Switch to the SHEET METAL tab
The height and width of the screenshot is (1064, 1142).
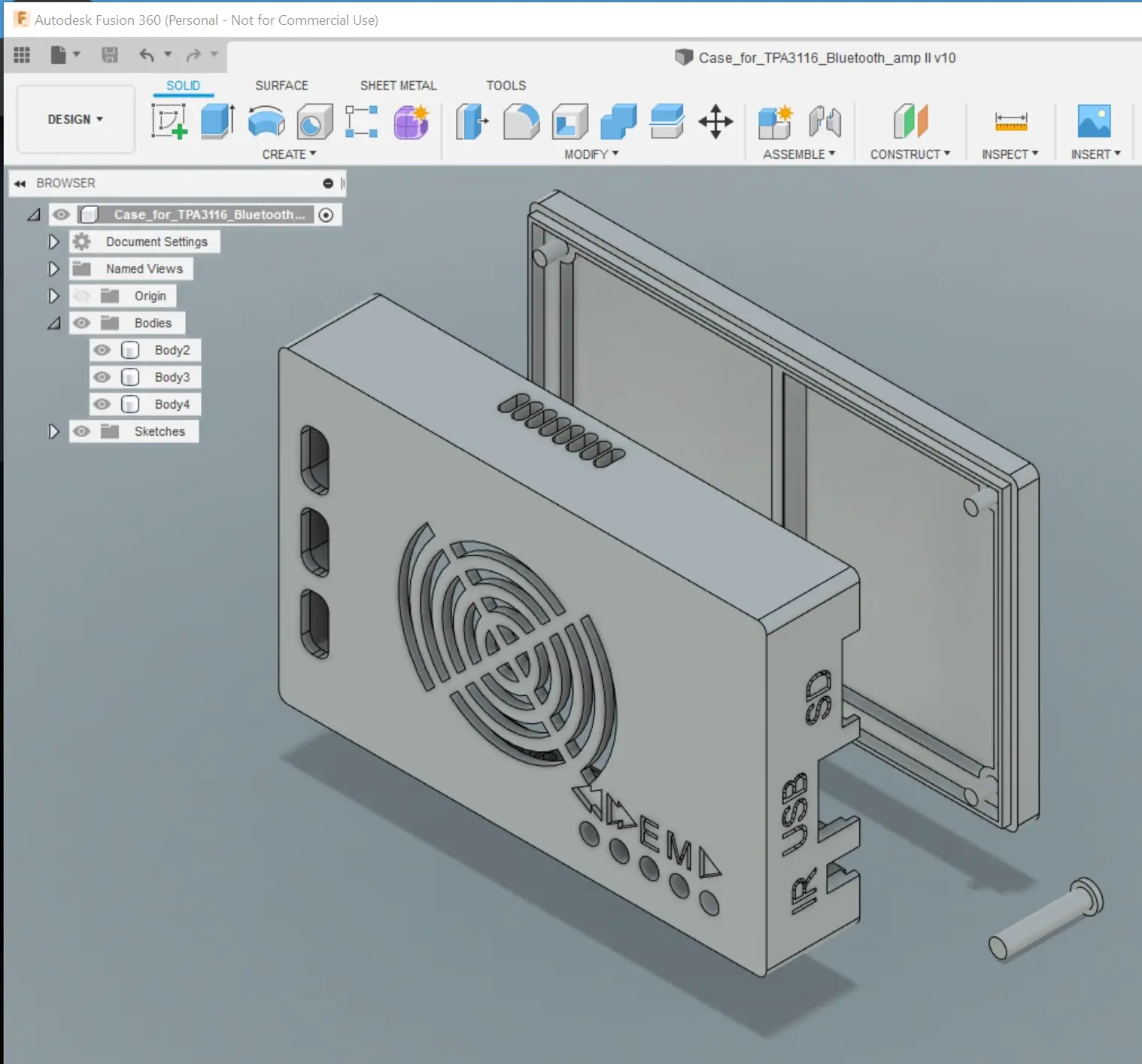tap(398, 86)
